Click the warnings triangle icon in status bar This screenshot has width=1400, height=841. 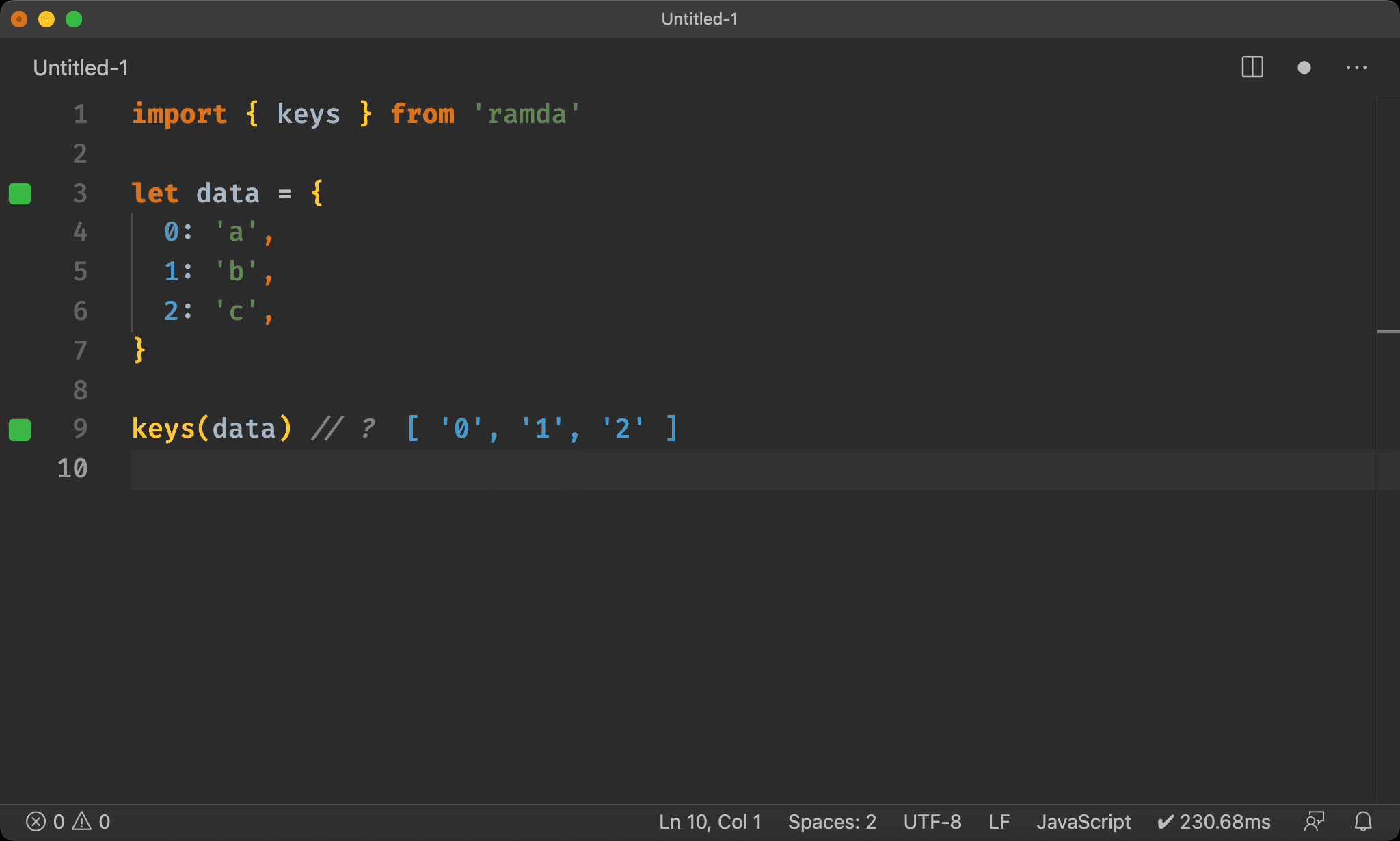click(82, 821)
